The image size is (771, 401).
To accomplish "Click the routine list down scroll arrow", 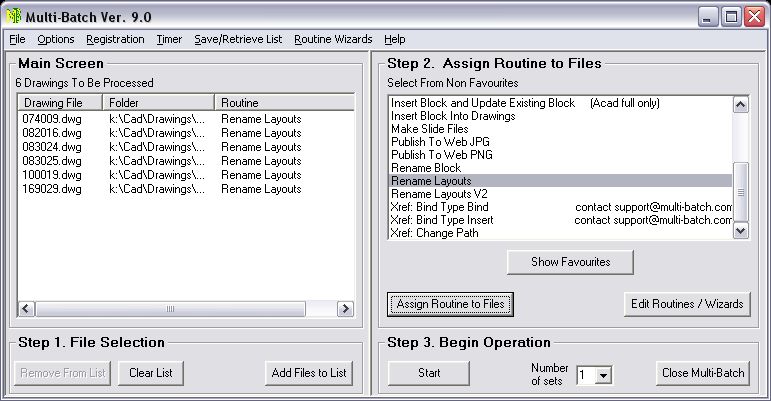I will point(741,230).
